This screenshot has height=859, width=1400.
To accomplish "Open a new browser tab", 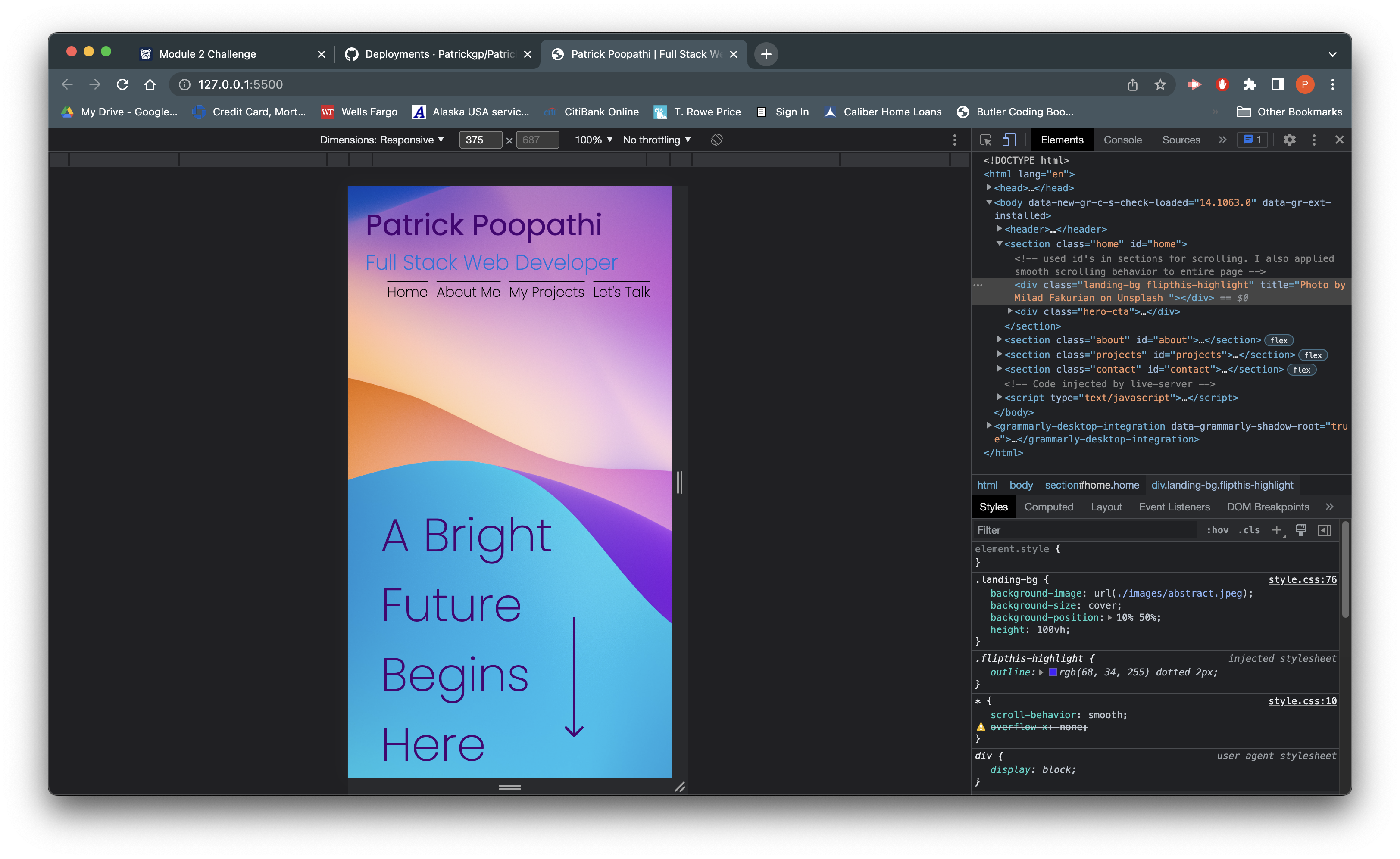I will 766,54.
